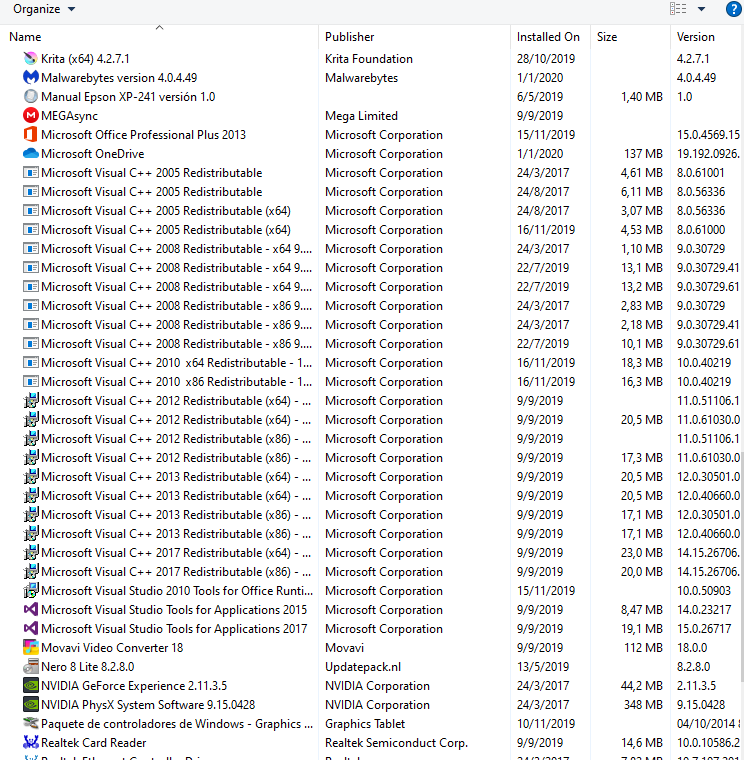Click the Graphics Tablet publisher cell
Image resolution: width=744 pixels, height=760 pixels.
(x=365, y=724)
